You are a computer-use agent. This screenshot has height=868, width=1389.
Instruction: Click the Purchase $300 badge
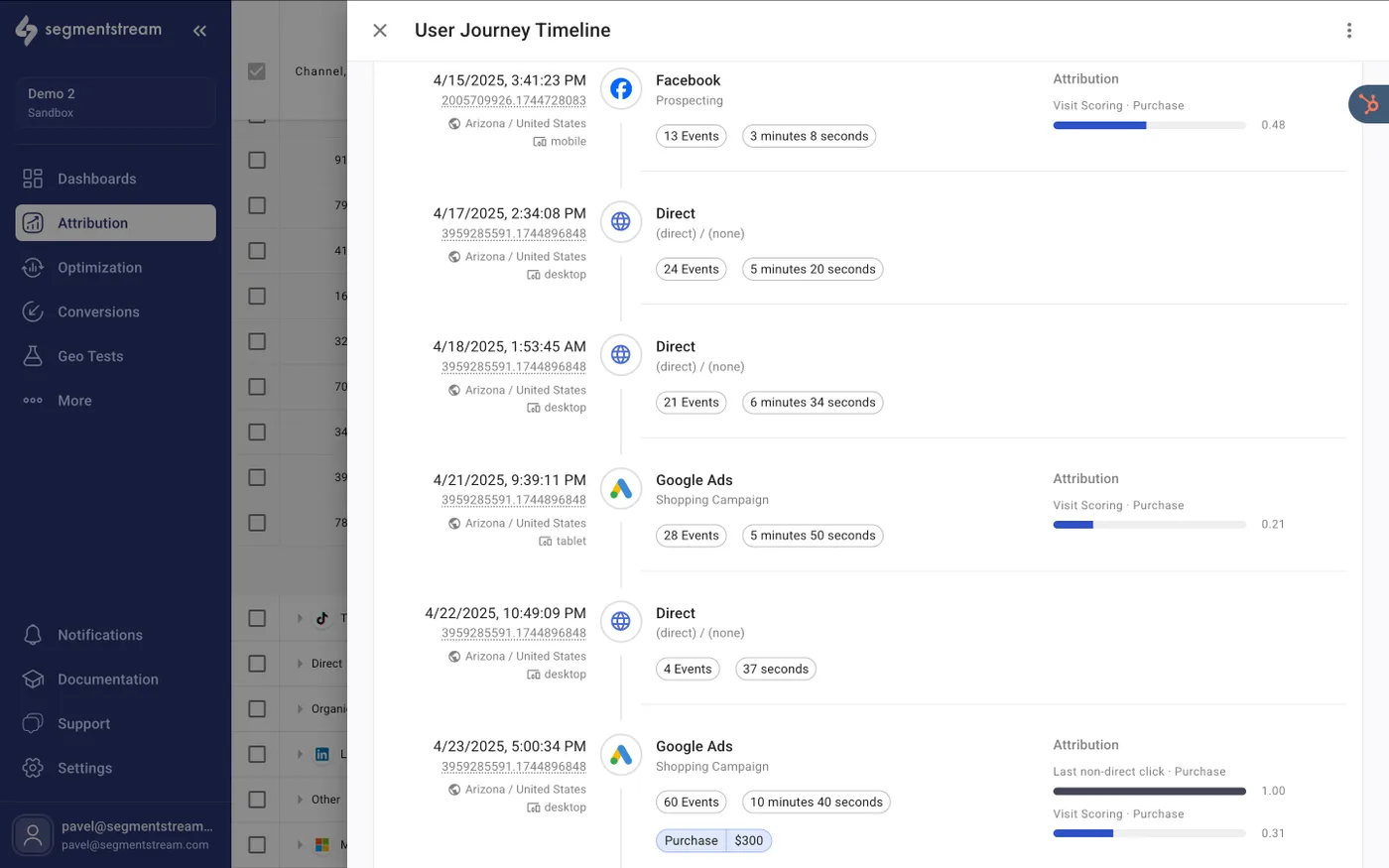(x=713, y=839)
